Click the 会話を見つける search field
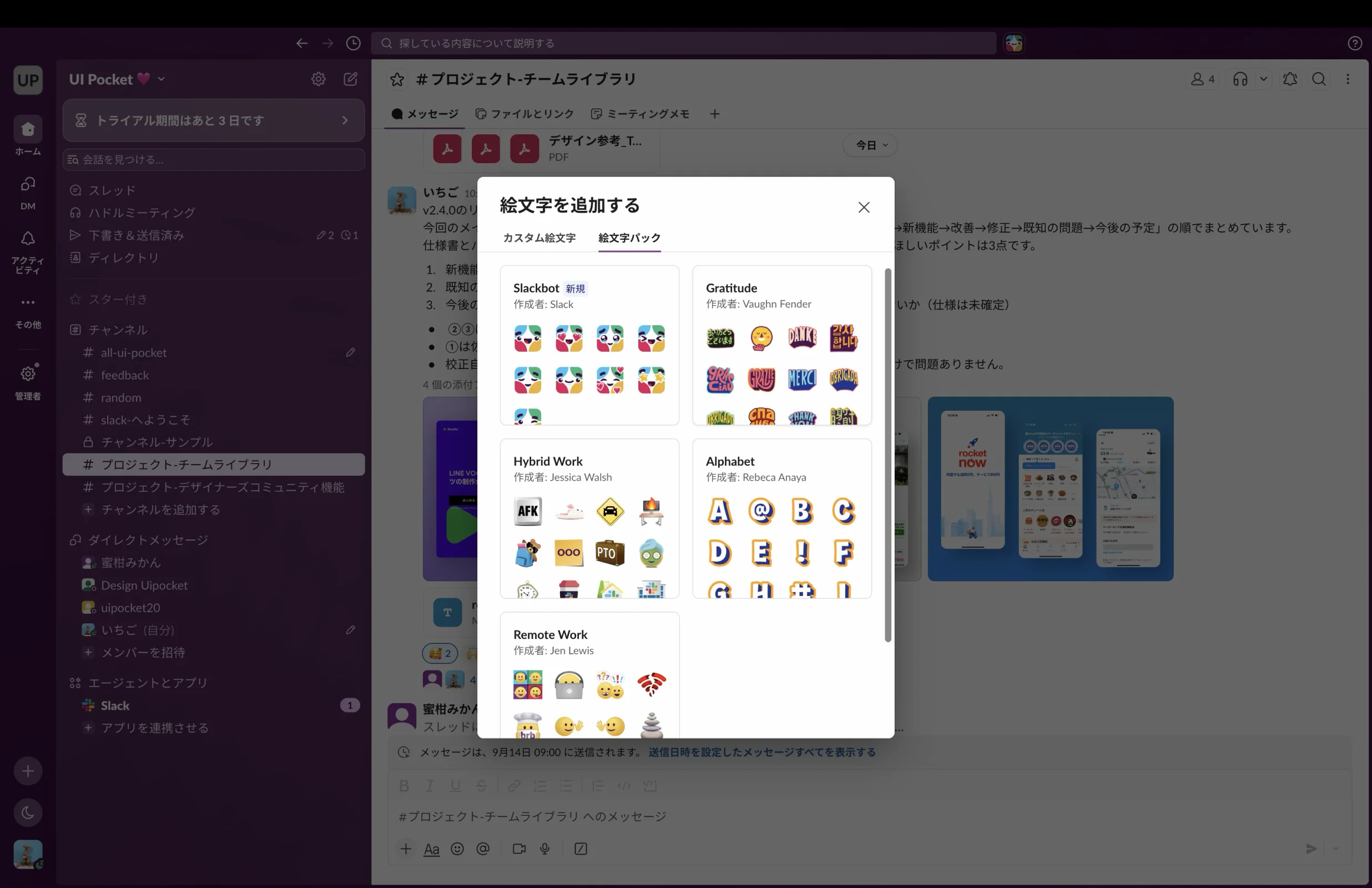This screenshot has width=1372, height=888. (213, 160)
